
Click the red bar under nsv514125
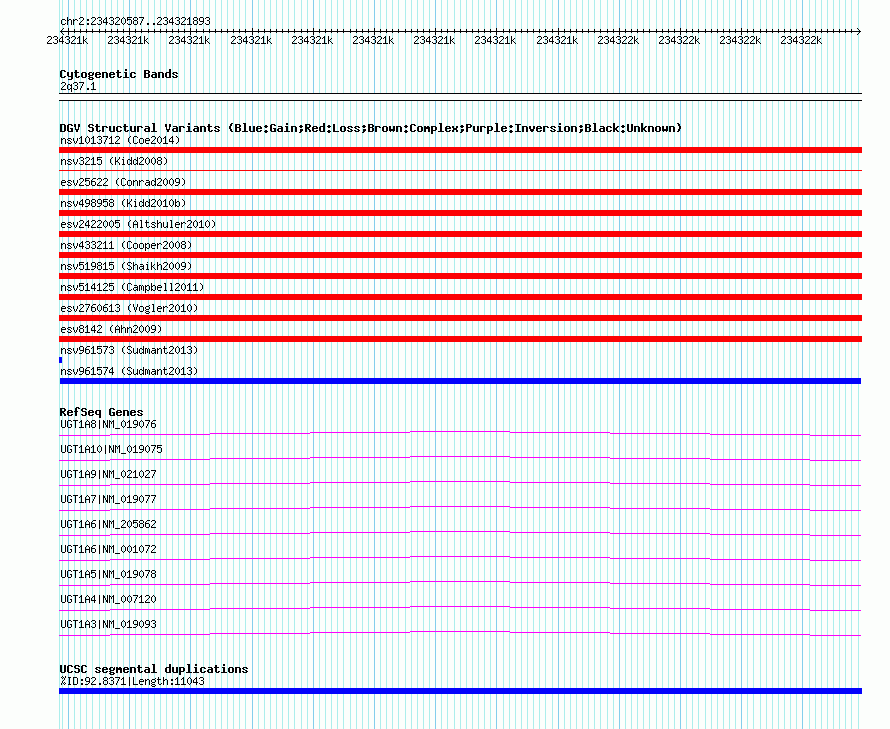[x=460, y=297]
